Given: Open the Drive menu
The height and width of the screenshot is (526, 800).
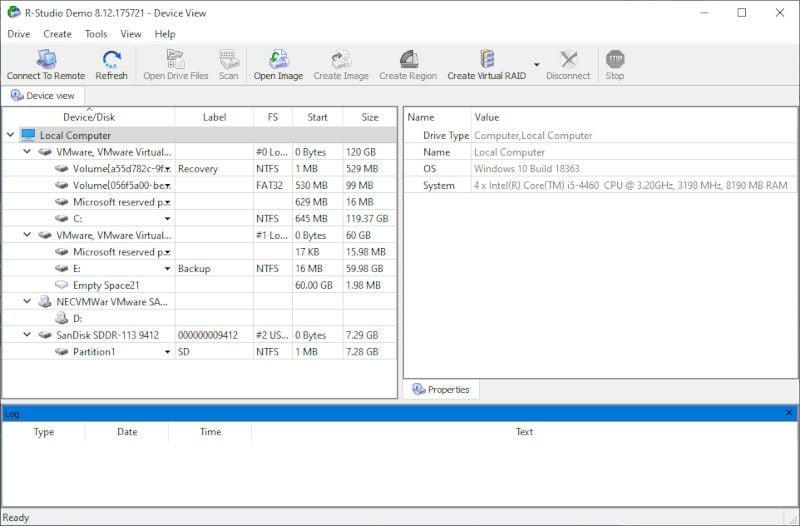Looking at the screenshot, I should coord(19,34).
